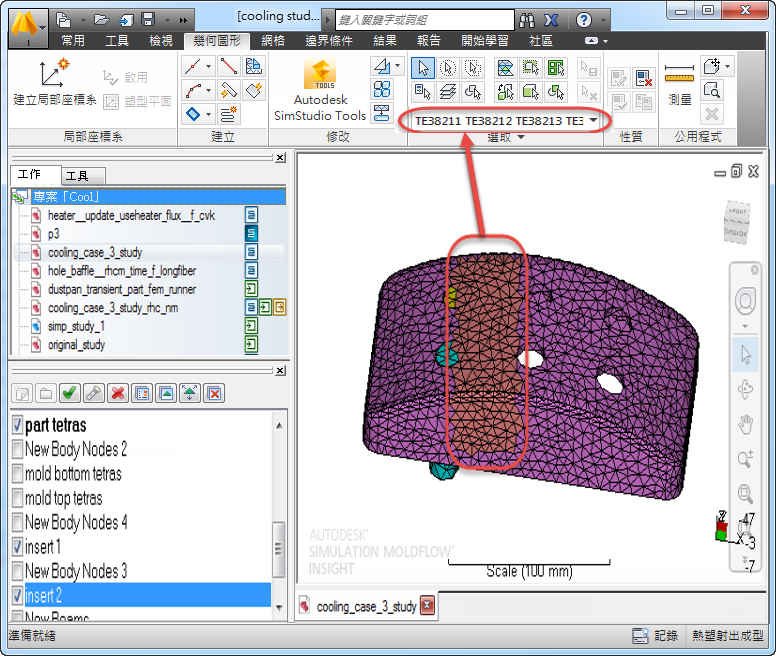The width and height of the screenshot is (776, 656).
Task: Select the simp_study_1 study
Action: 76,326
